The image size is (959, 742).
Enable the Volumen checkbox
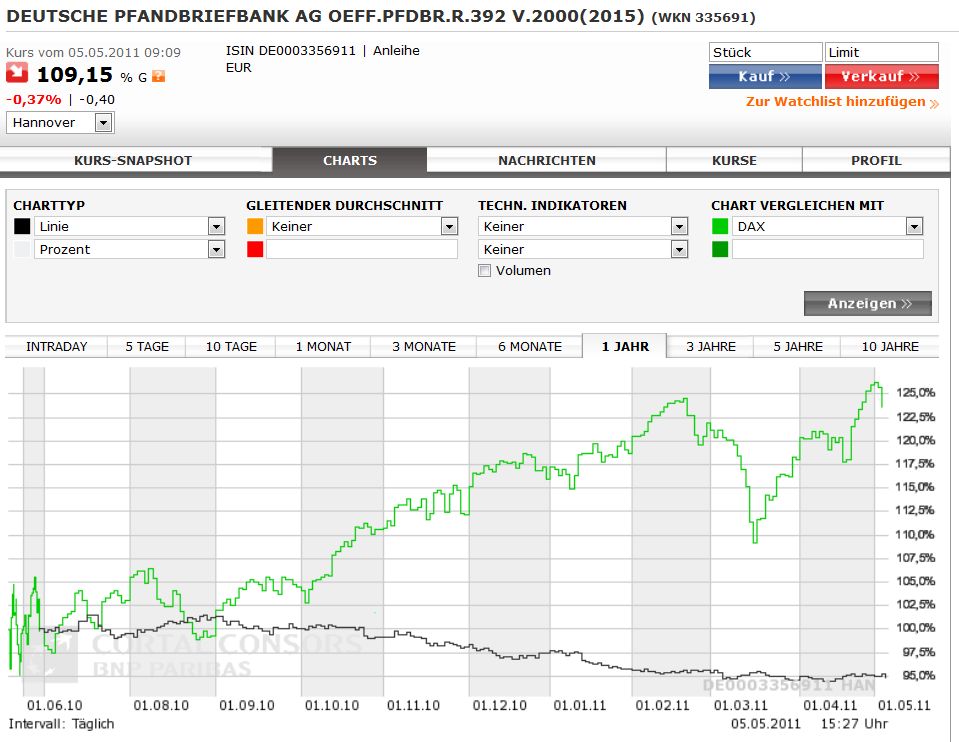coord(485,271)
